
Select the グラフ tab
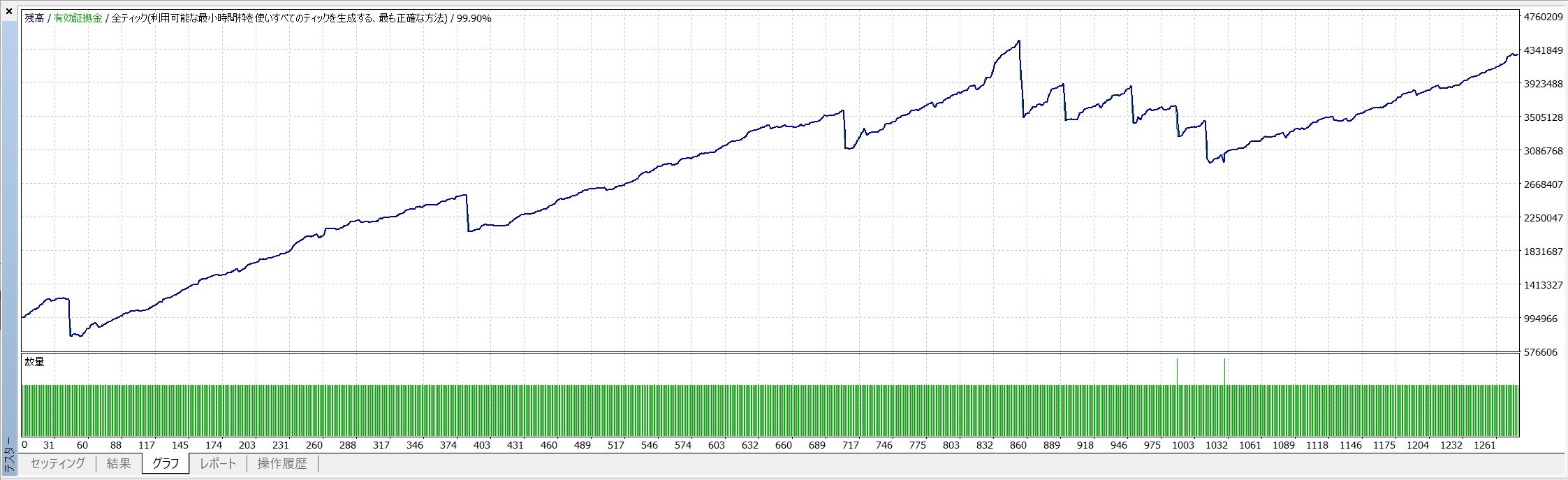[x=166, y=463]
